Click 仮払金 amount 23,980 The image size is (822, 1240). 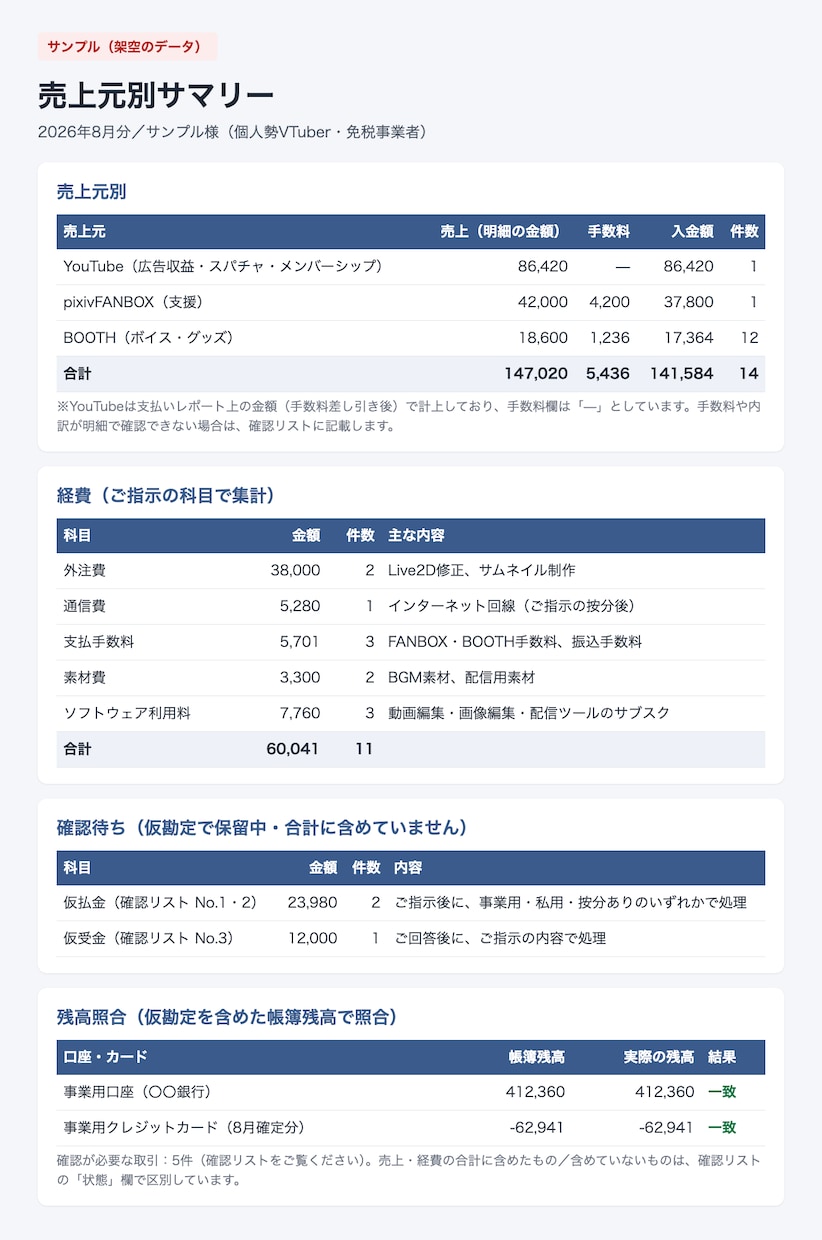(x=312, y=902)
